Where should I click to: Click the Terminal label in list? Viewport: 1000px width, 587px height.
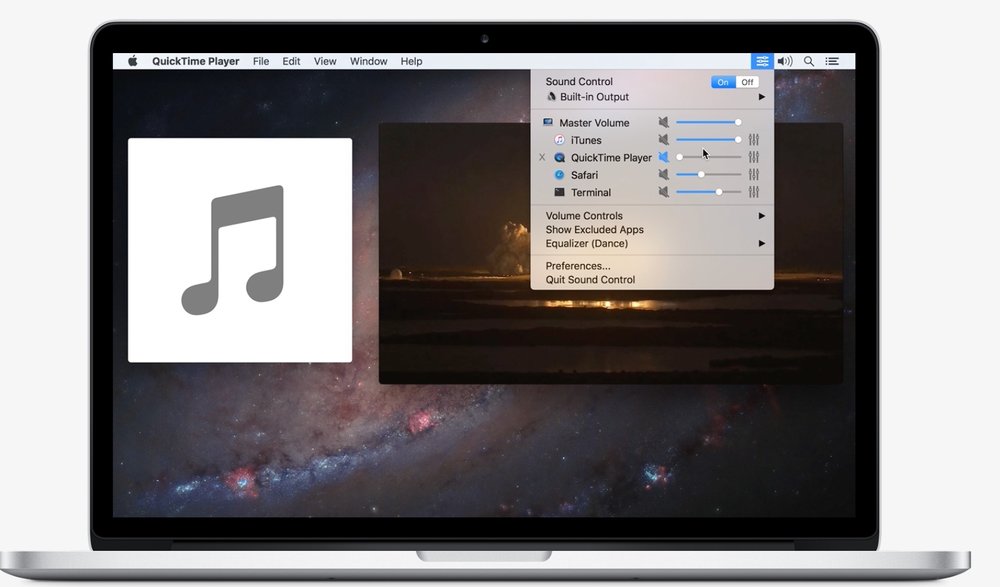pos(591,192)
